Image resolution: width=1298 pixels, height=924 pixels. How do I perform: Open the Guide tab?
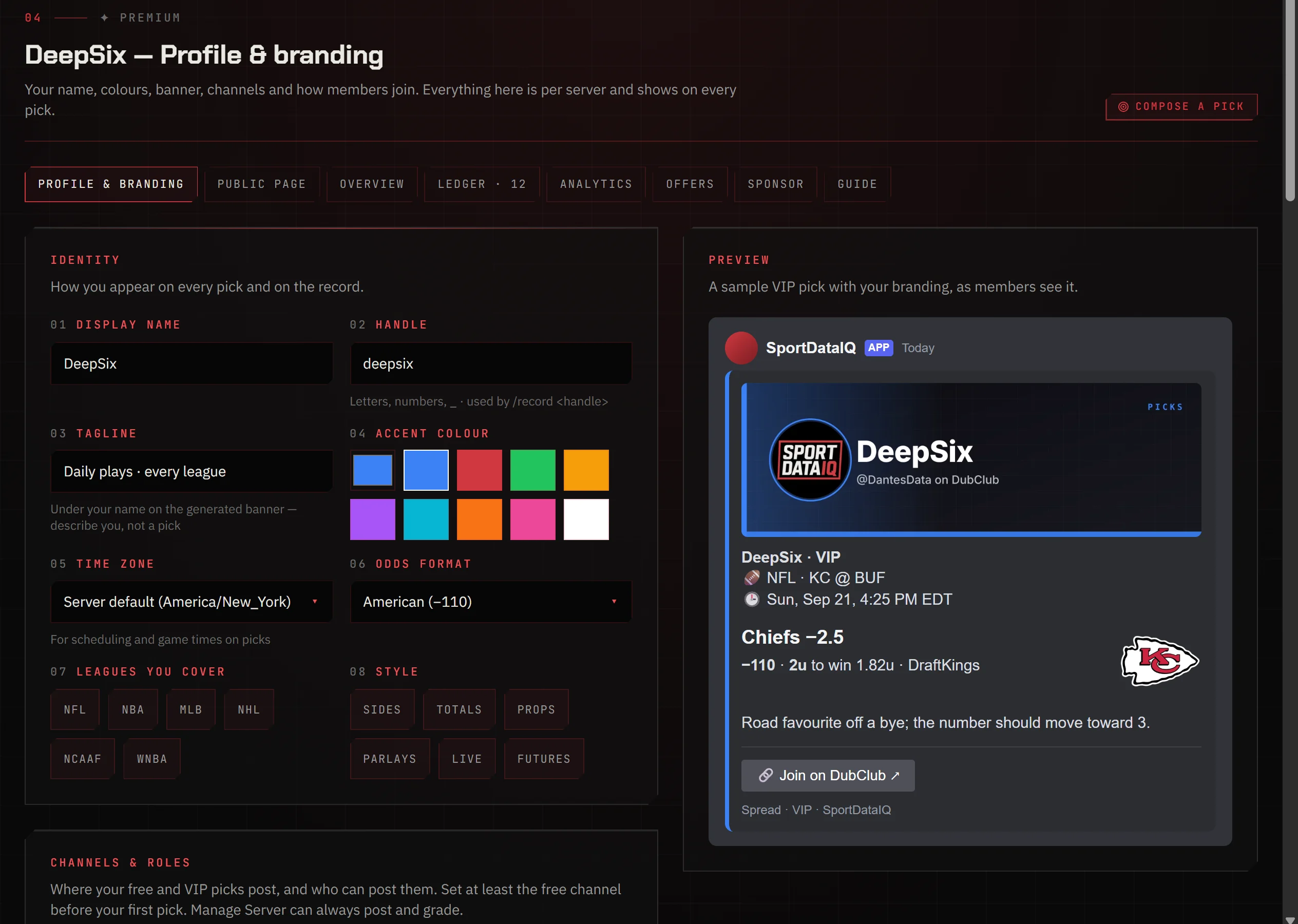point(857,184)
